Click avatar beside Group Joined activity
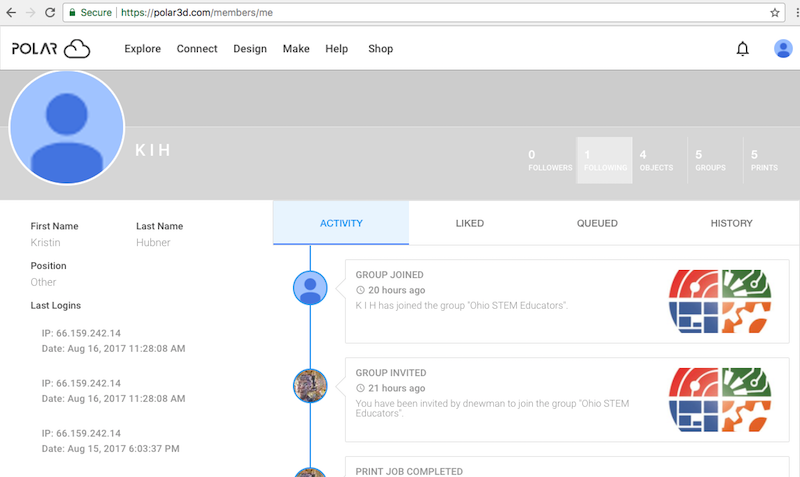This screenshot has width=800, height=477. pyautogui.click(x=310, y=288)
